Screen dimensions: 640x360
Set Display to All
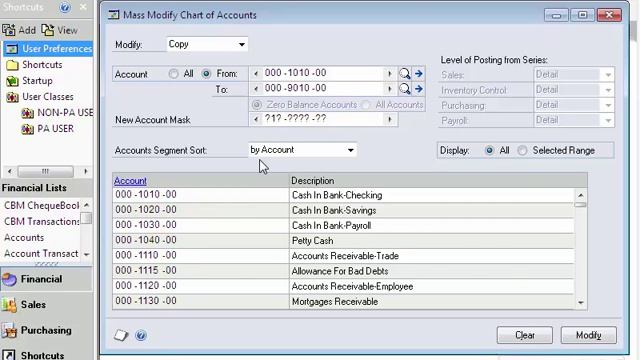click(x=489, y=150)
